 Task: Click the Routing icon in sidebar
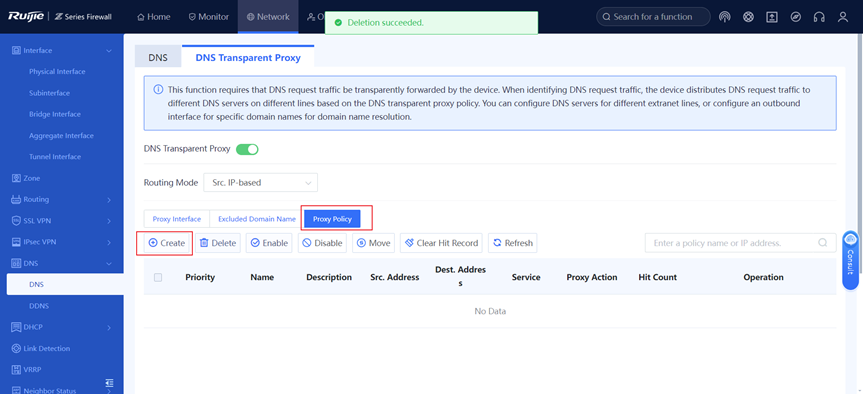16,199
